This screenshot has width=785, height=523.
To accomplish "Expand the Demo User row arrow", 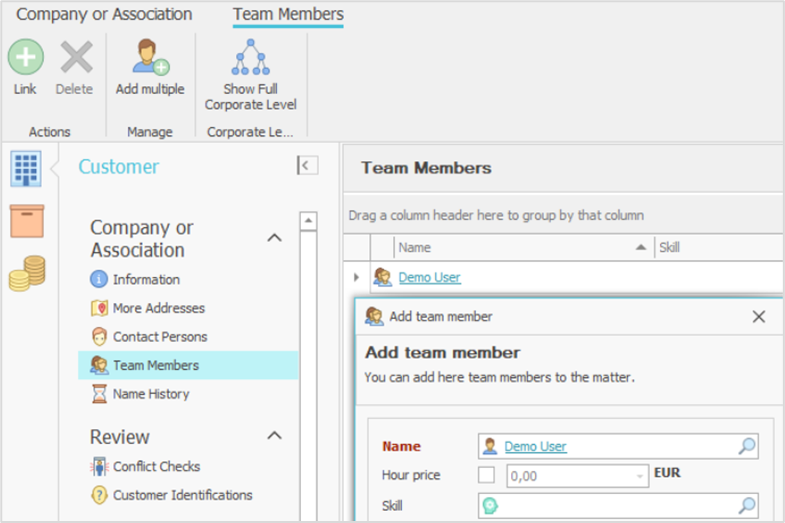I will tap(356, 277).
